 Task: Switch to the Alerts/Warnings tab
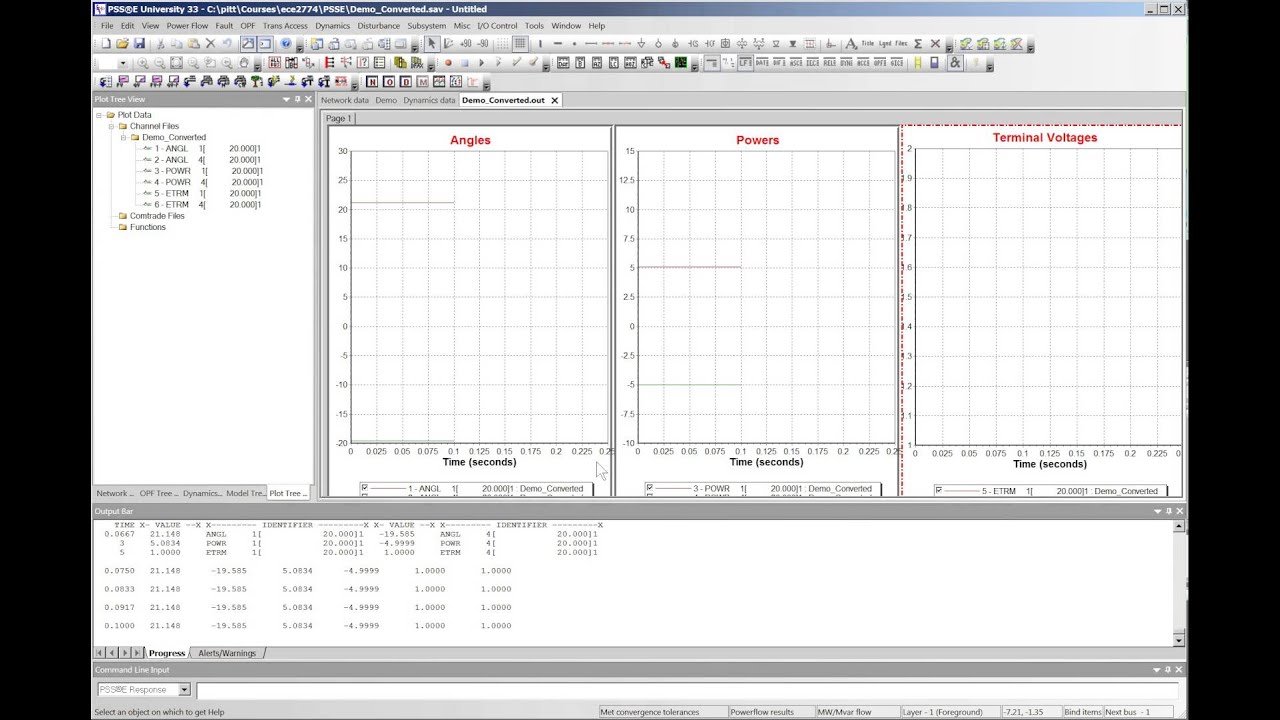[x=227, y=653]
